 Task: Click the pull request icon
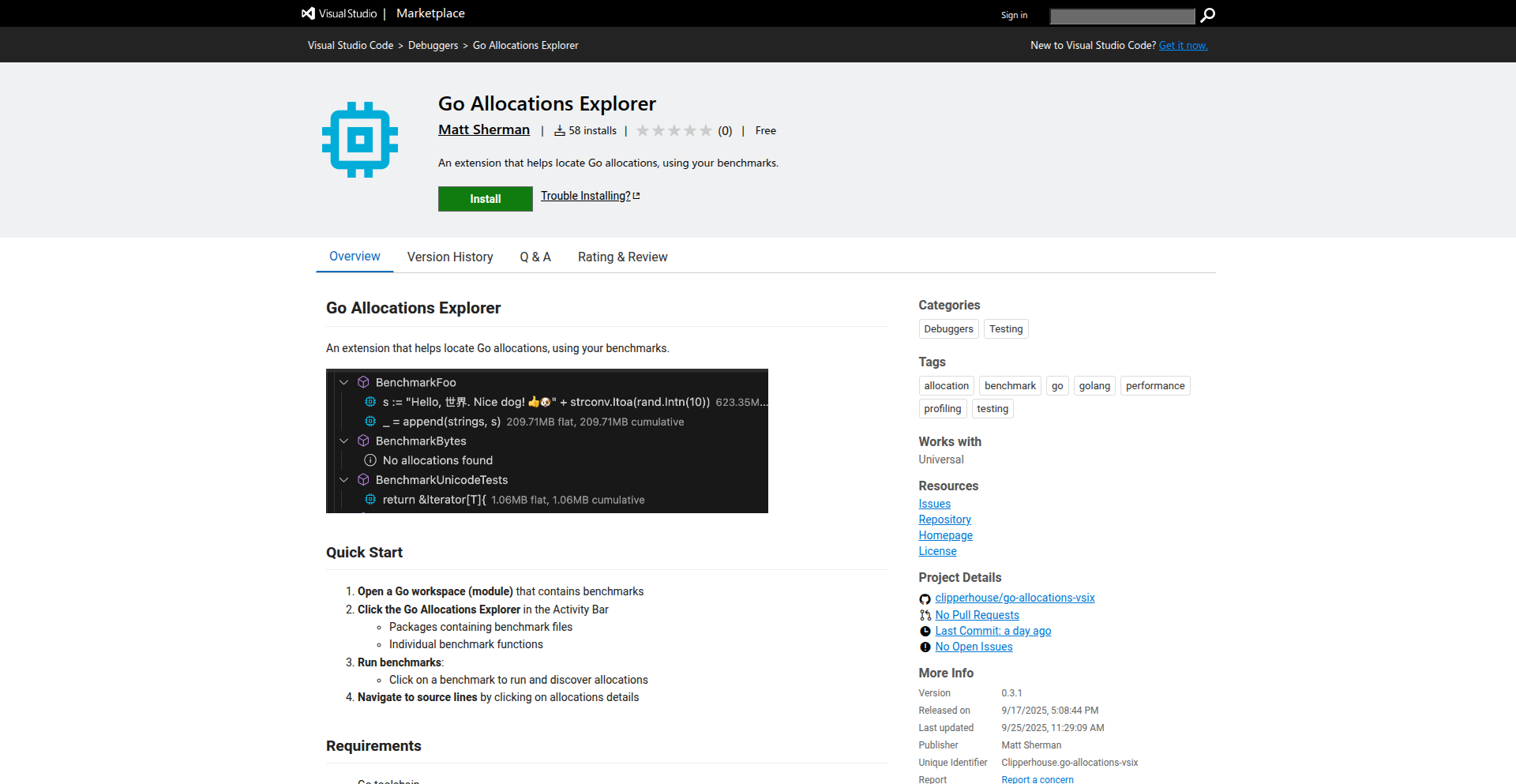click(x=925, y=615)
